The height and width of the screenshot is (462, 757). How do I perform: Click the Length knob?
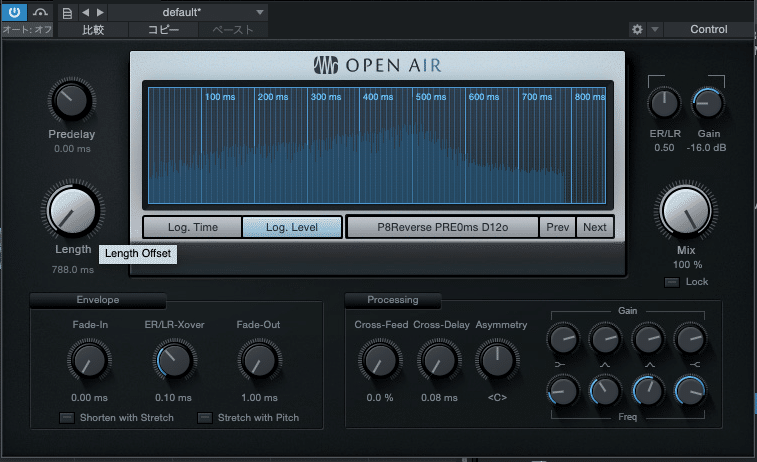[x=73, y=210]
